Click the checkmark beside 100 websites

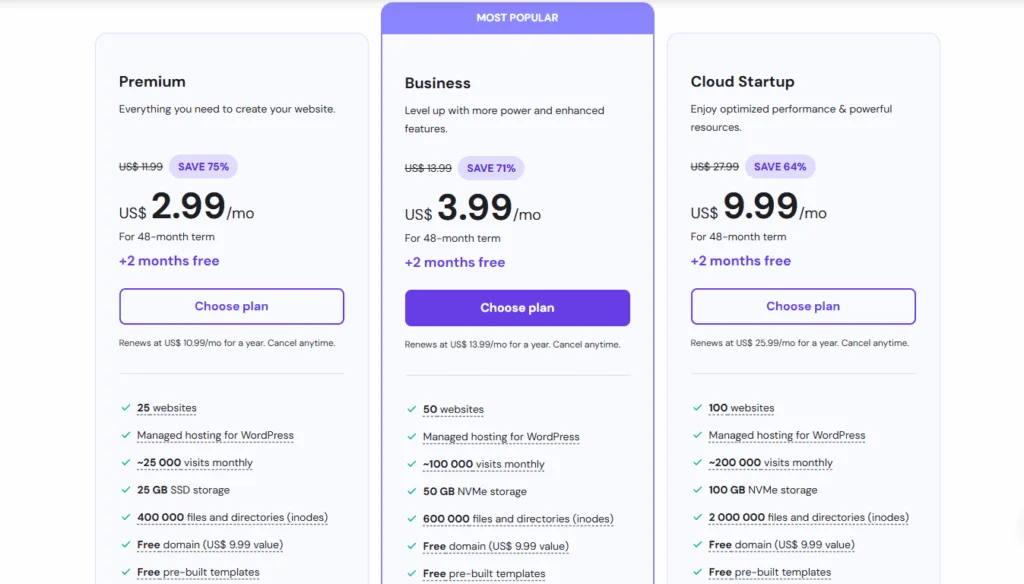[697, 408]
